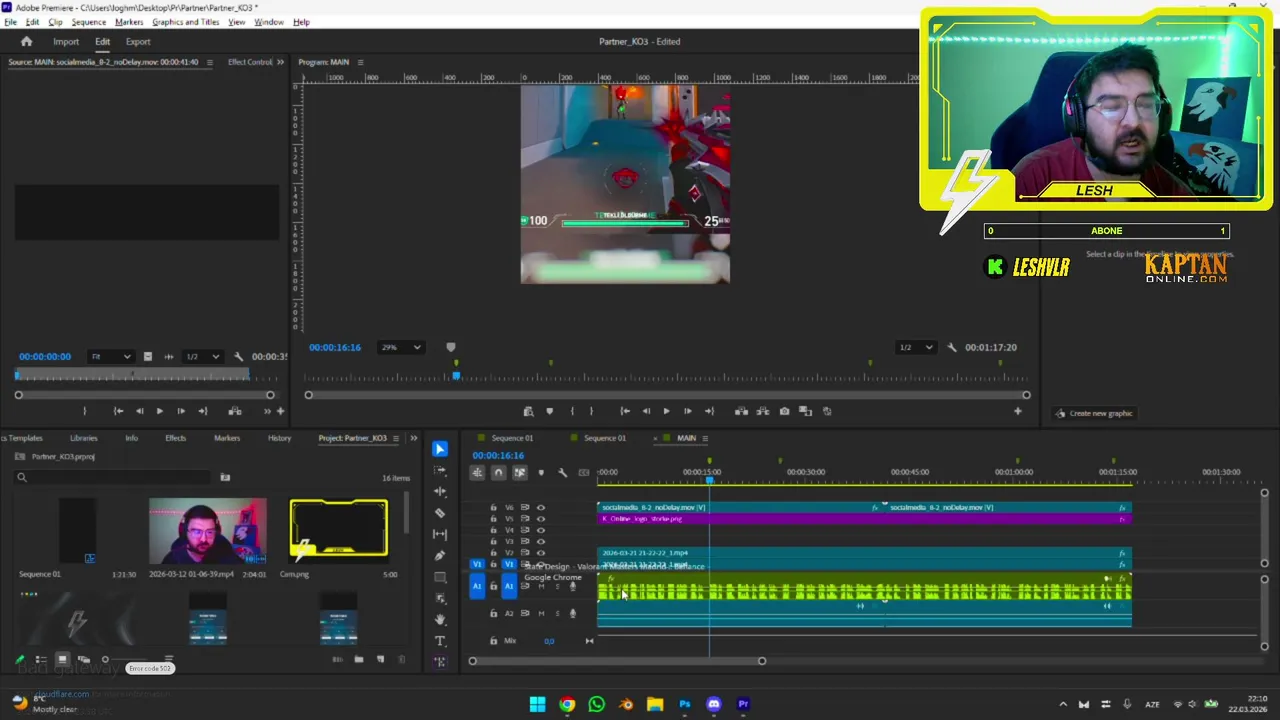Toggle V5 track output eye
The image size is (1280, 720).
[x=541, y=519]
